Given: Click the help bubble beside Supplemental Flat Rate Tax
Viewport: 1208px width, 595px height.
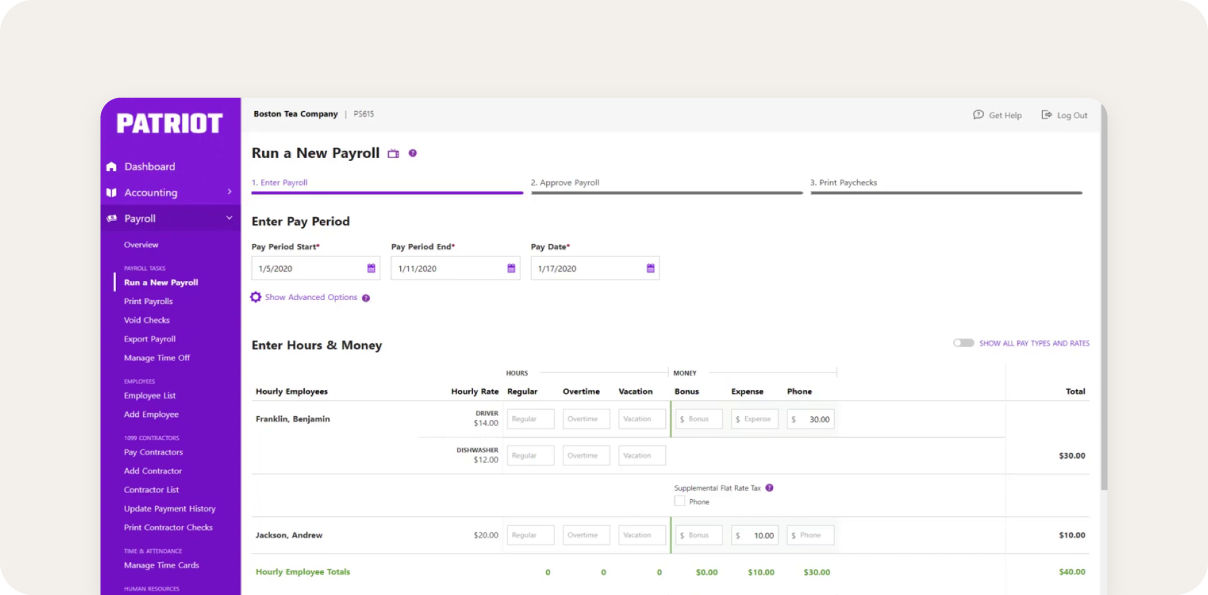Looking at the screenshot, I should (x=769, y=487).
